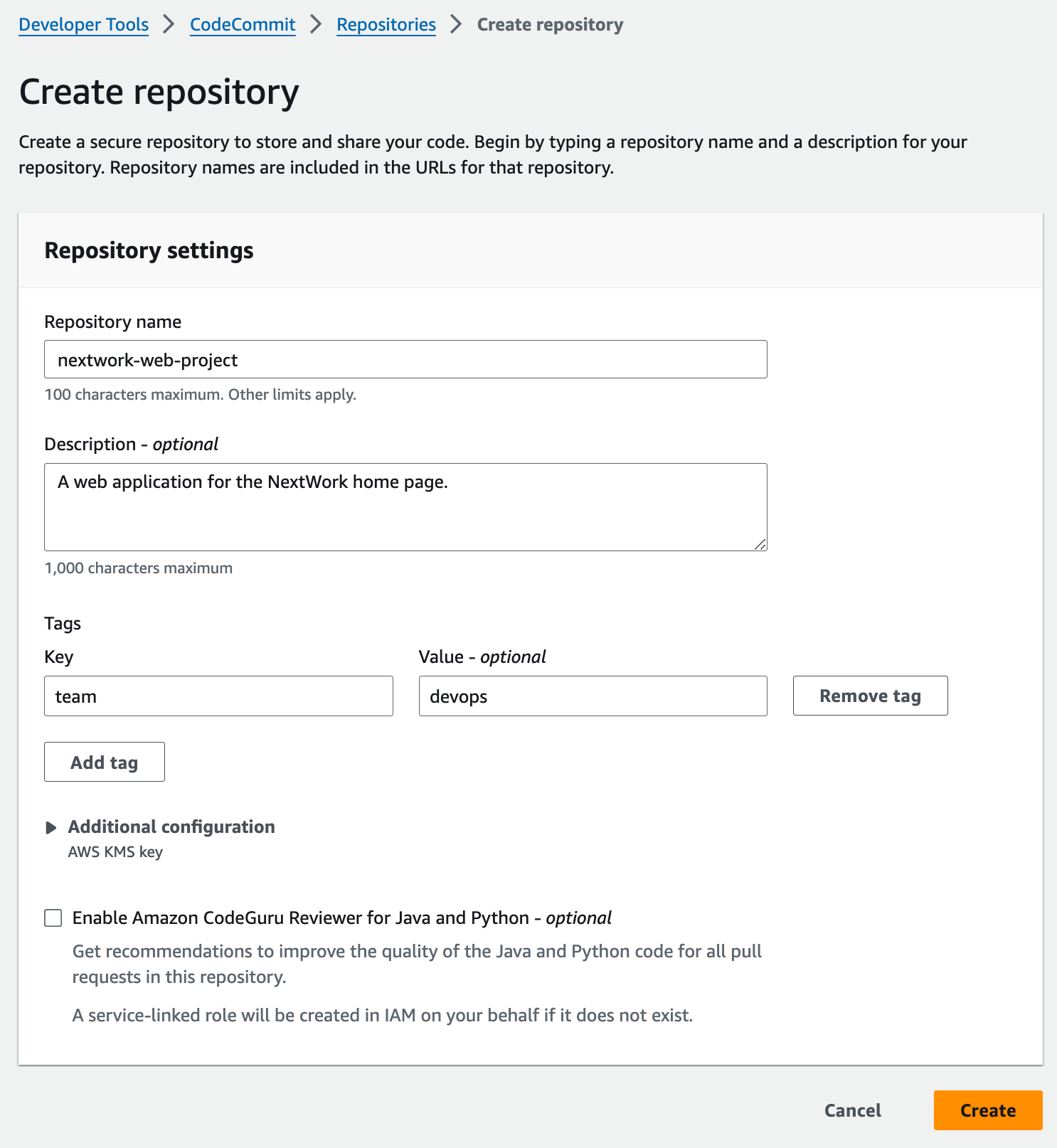Go to the CodeCommit breadcrumb link
1057x1148 pixels.
242,25
